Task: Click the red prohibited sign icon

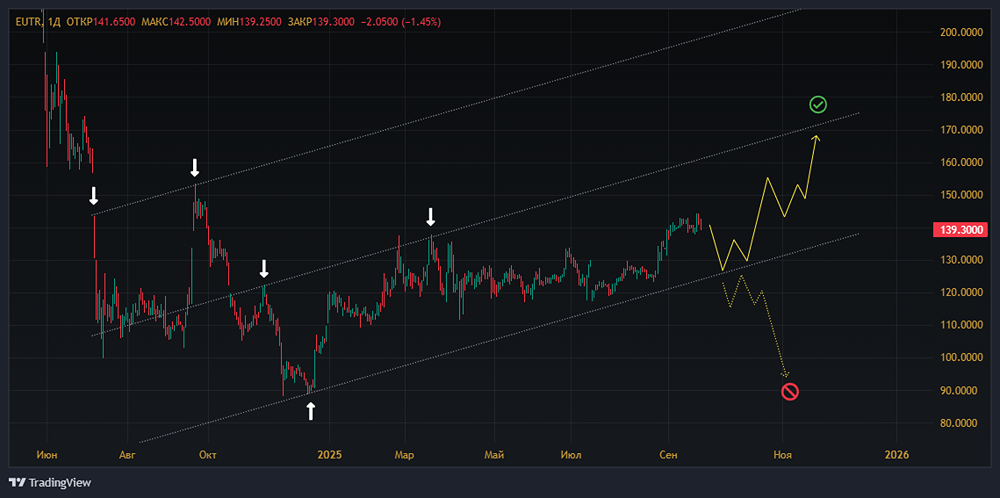Action: [x=790, y=392]
